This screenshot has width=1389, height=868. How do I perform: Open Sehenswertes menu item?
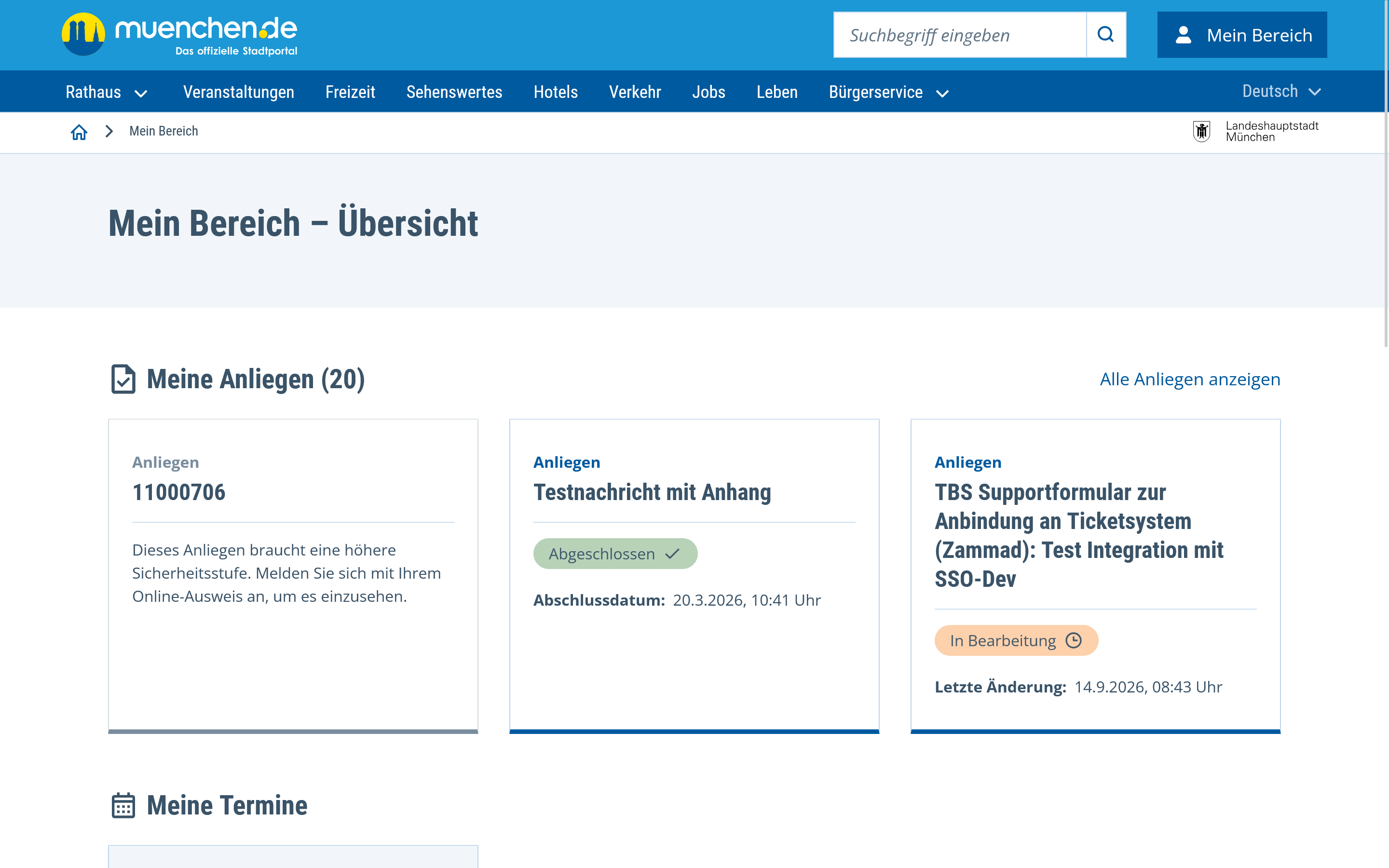[454, 92]
